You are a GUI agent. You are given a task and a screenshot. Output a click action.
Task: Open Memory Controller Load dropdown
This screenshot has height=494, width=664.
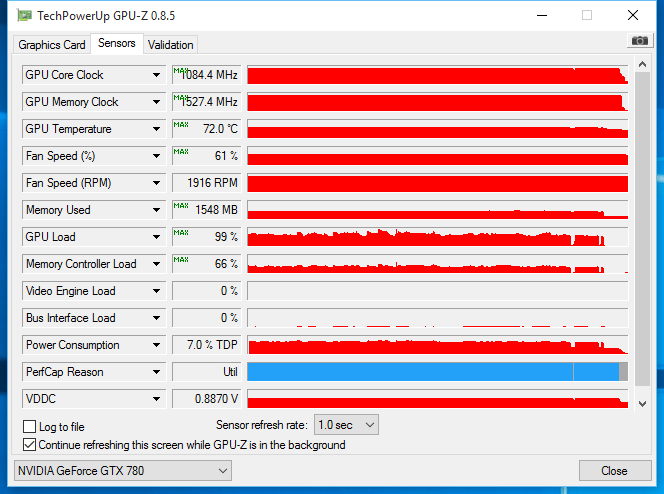point(156,264)
